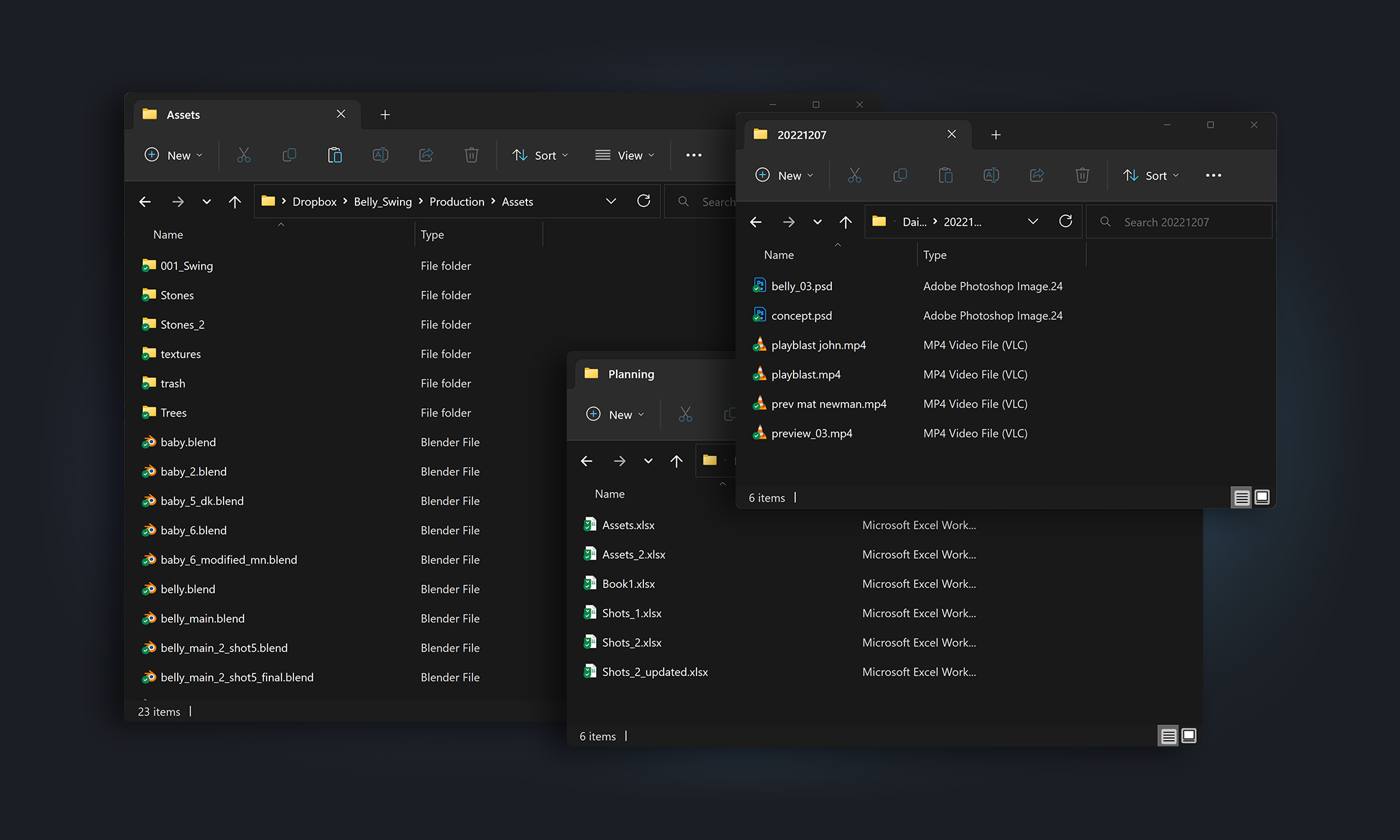Open the View dropdown in the Assets toolbar

coord(623,155)
